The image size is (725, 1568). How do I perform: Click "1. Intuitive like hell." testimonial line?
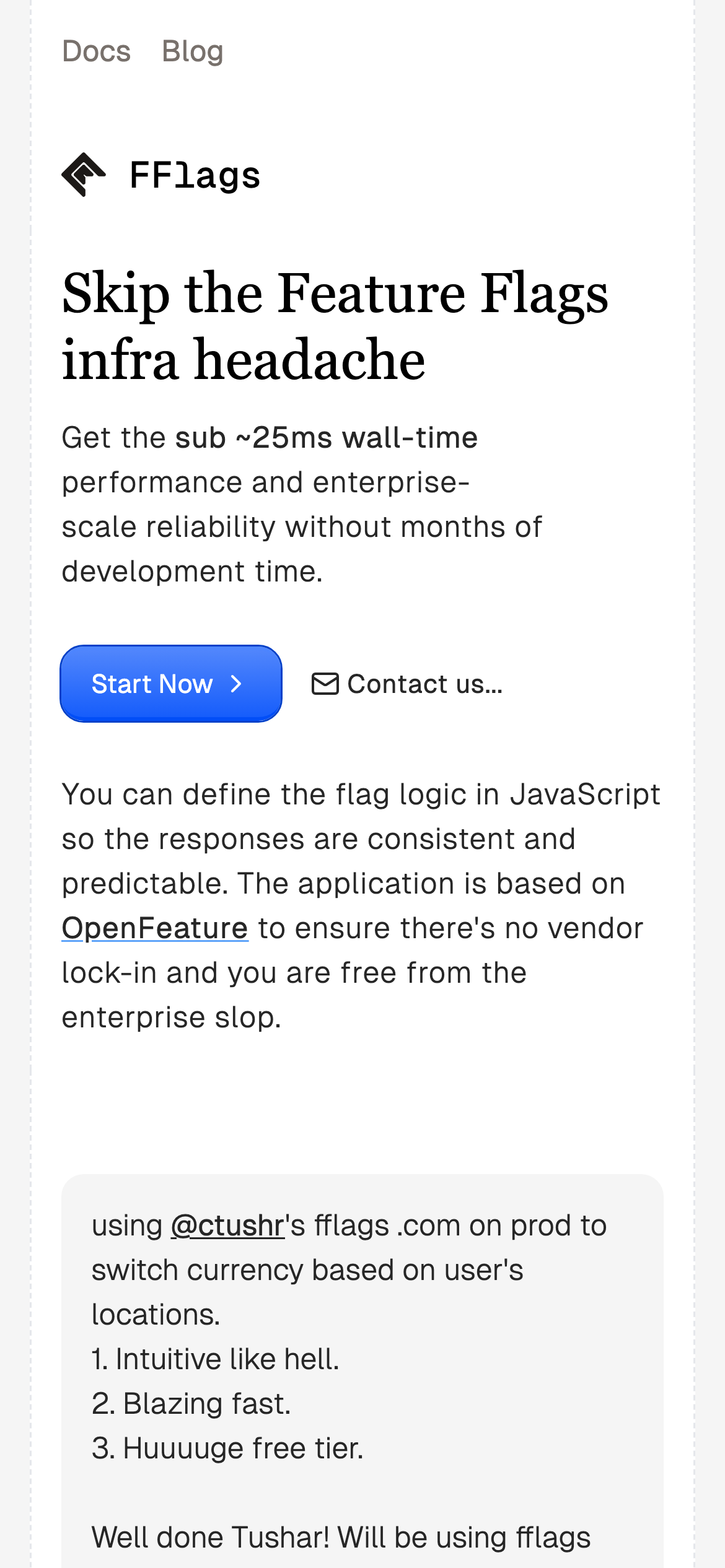(216, 1359)
